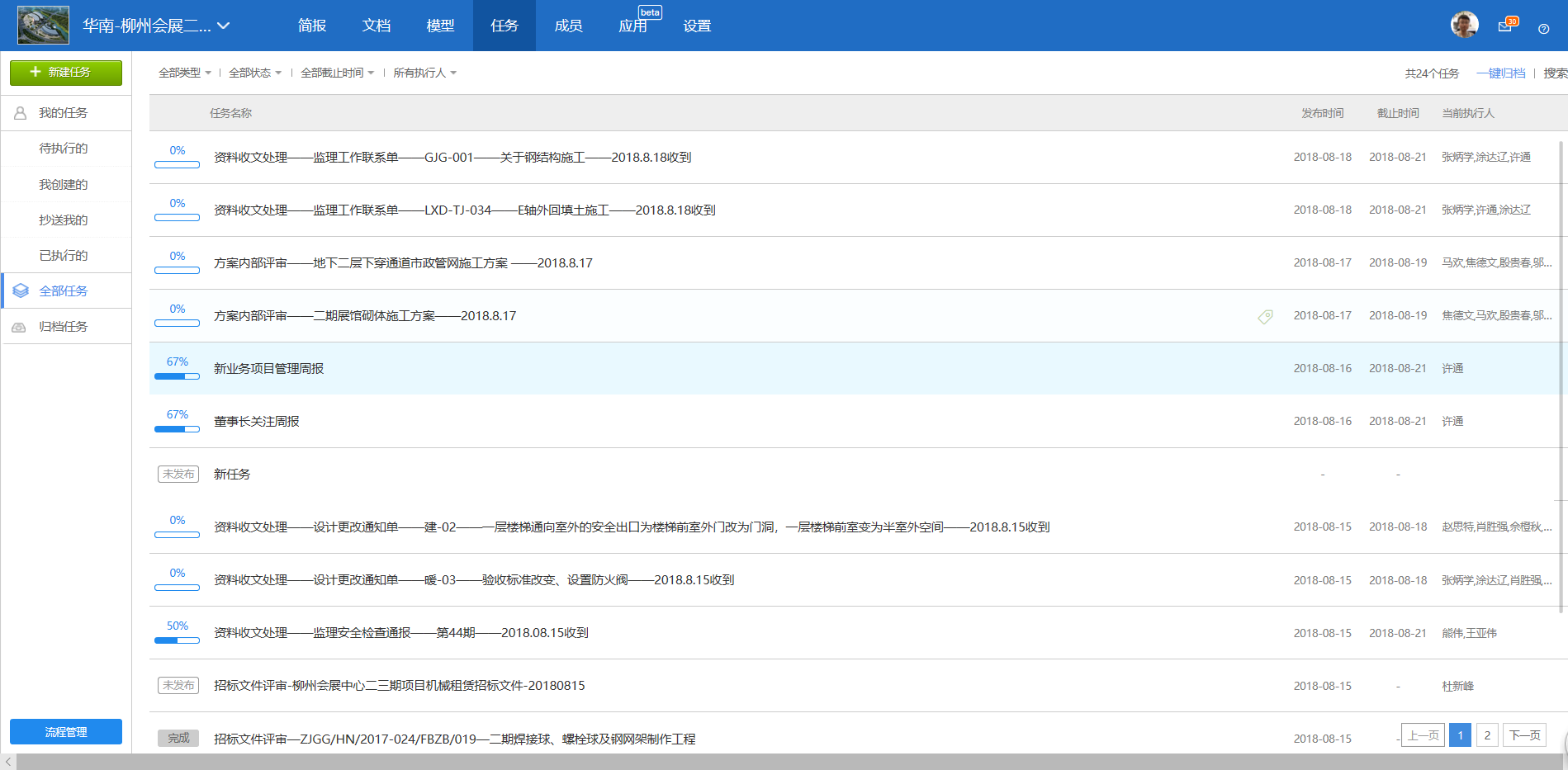The width and height of the screenshot is (1568, 770).
Task: Expand the project name switcher chevron
Action: 223,26
